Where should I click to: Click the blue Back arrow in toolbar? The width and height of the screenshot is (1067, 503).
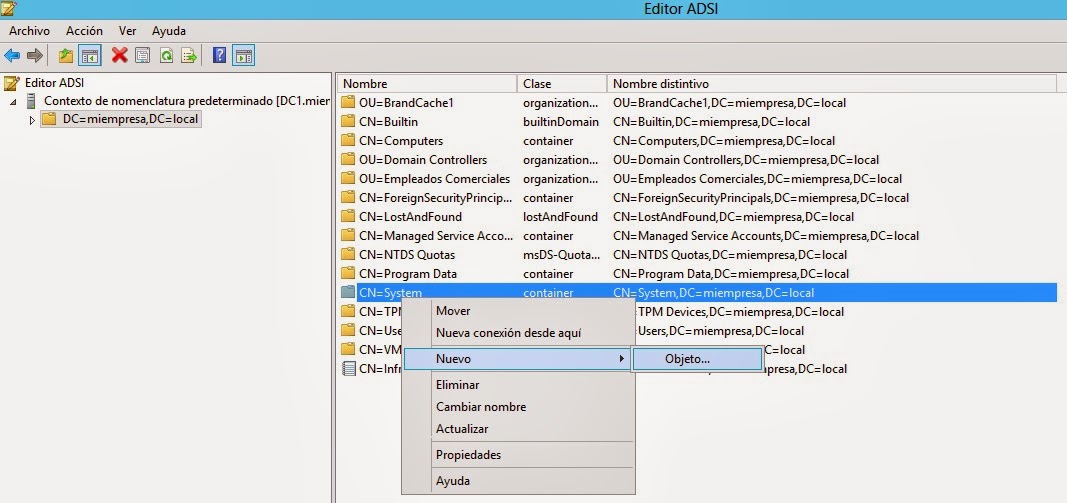coord(12,55)
